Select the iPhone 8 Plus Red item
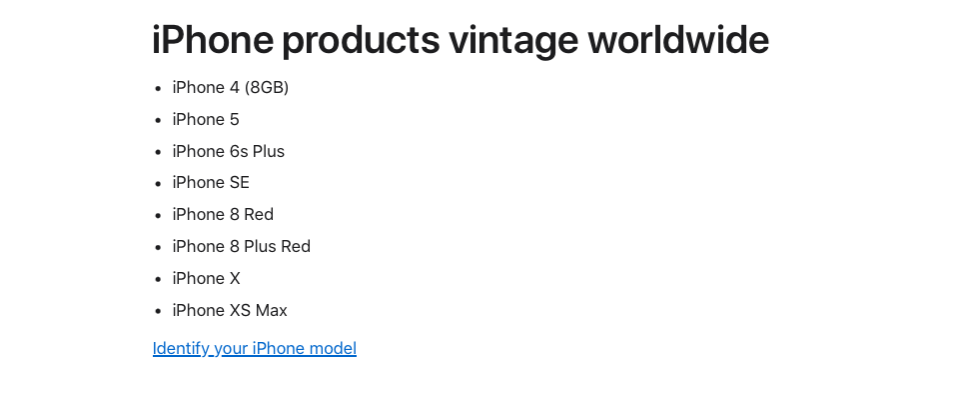Image resolution: width=960 pixels, height=399 pixels. tap(241, 246)
